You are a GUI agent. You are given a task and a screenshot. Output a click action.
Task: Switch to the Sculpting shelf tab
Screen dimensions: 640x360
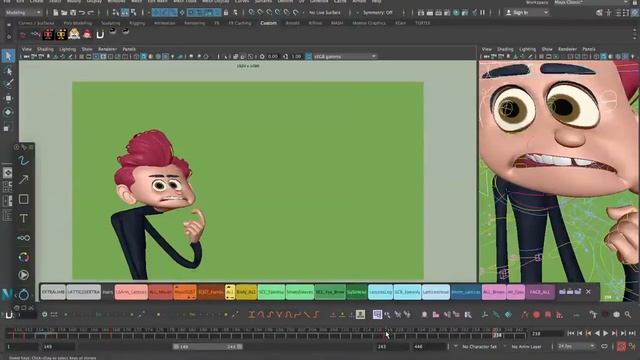111,23
